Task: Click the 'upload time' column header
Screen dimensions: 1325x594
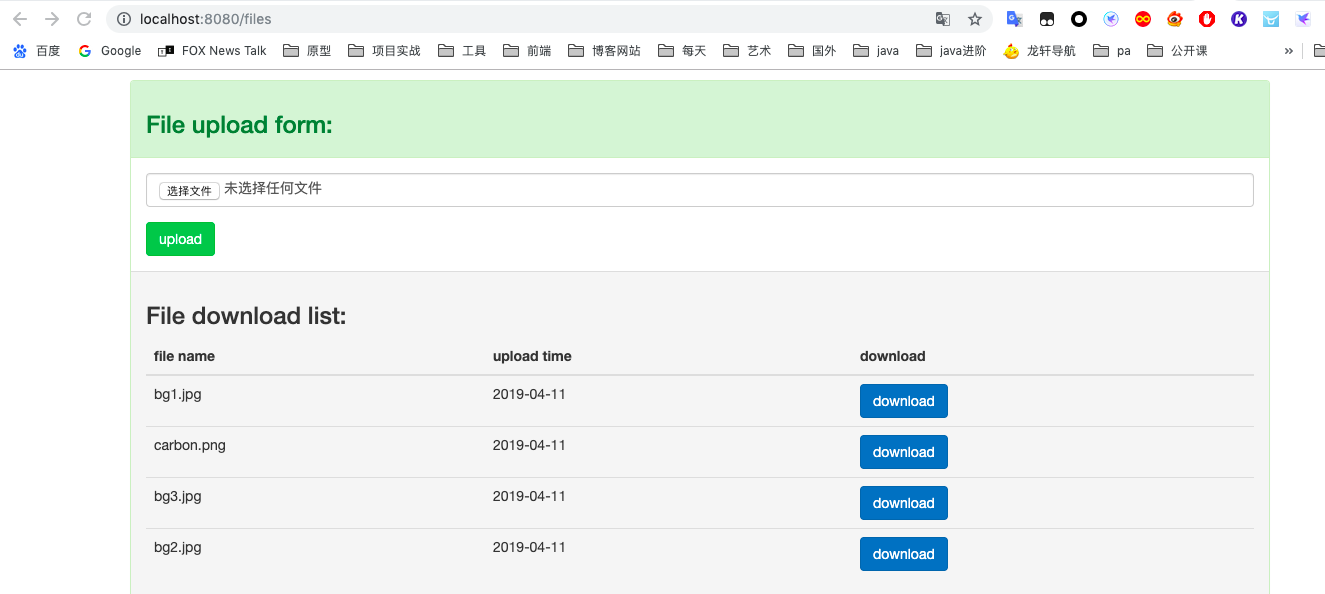Action: 532,356
